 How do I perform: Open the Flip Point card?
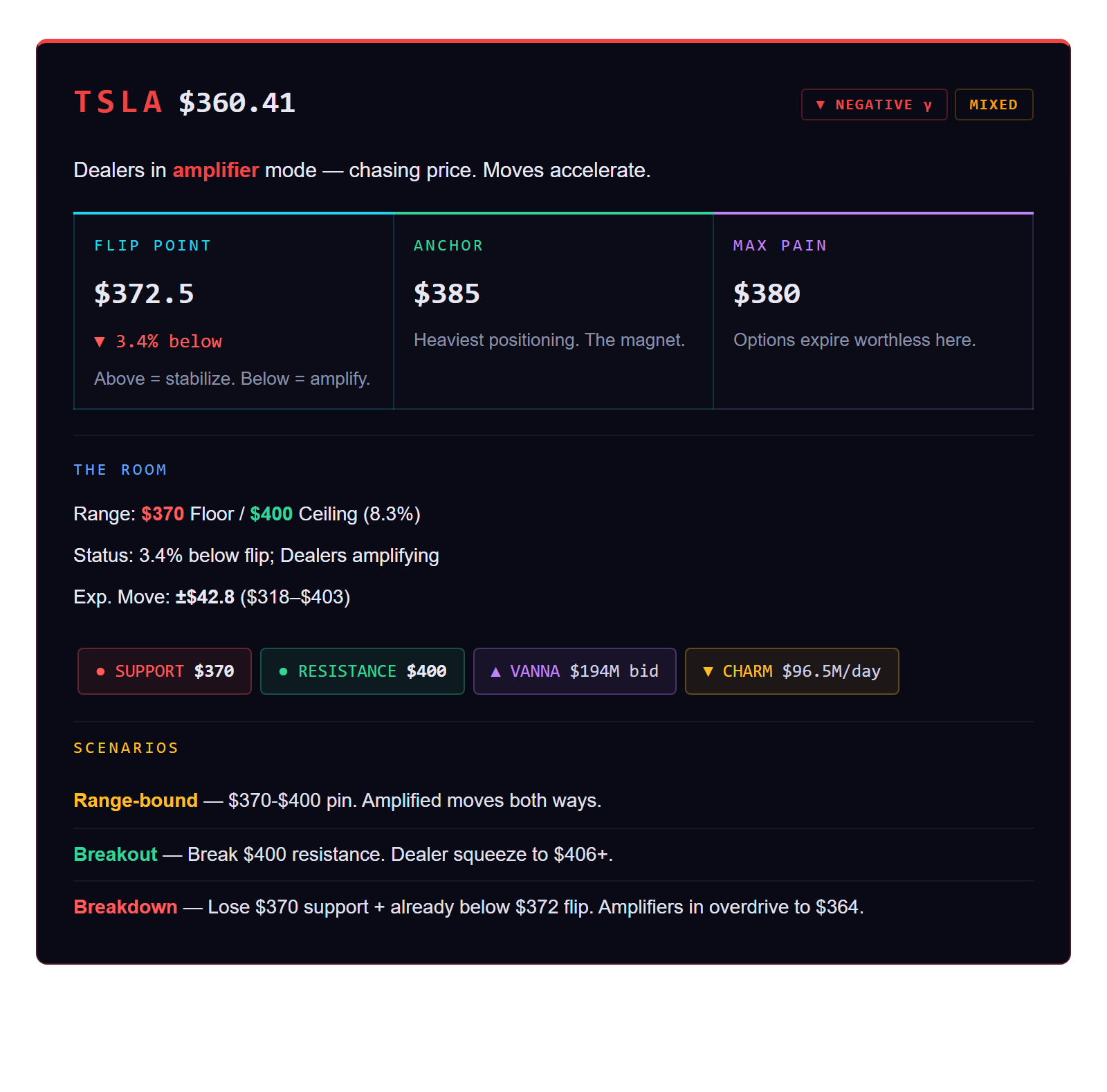coord(233,311)
